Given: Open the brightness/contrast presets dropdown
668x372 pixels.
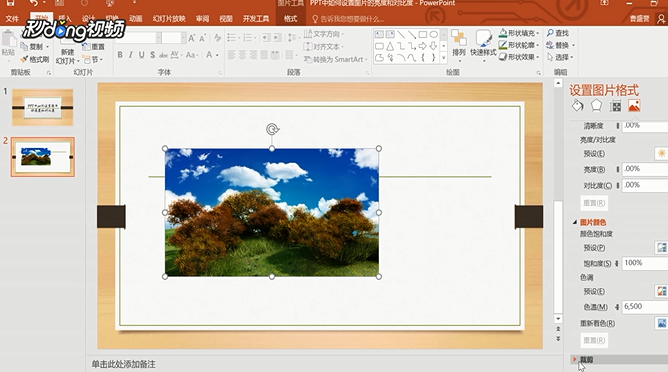Looking at the screenshot, I should pyautogui.click(x=661, y=153).
